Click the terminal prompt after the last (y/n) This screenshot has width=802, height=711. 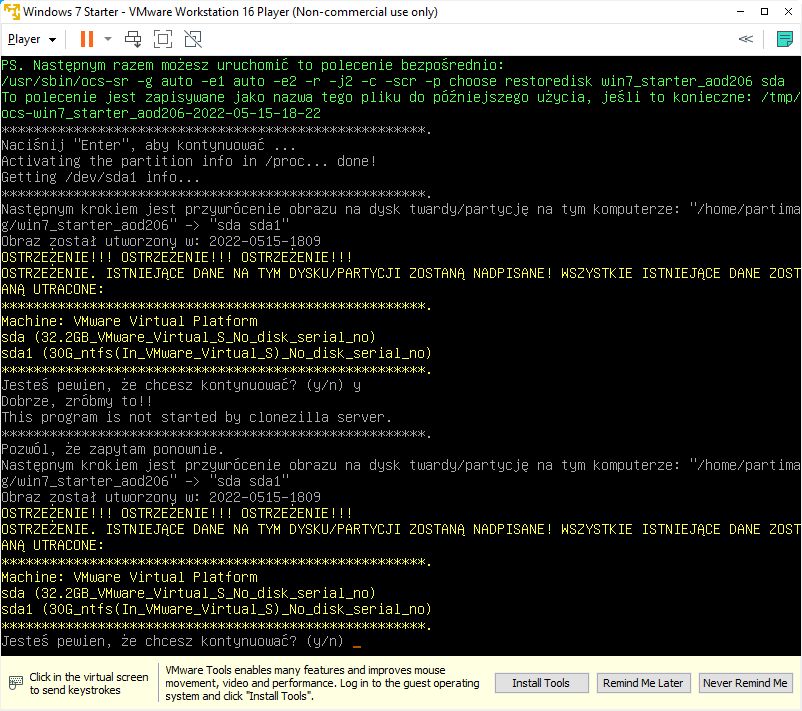pos(356,641)
